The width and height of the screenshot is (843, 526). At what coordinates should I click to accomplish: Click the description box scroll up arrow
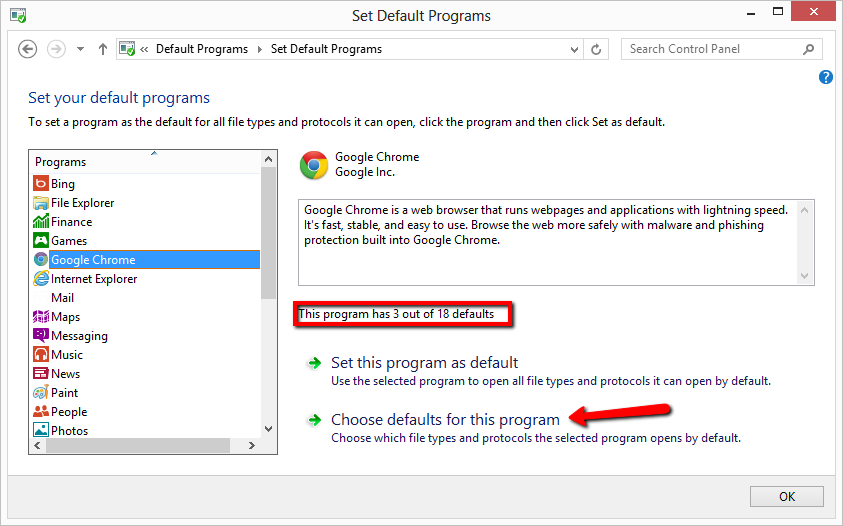tap(804, 210)
